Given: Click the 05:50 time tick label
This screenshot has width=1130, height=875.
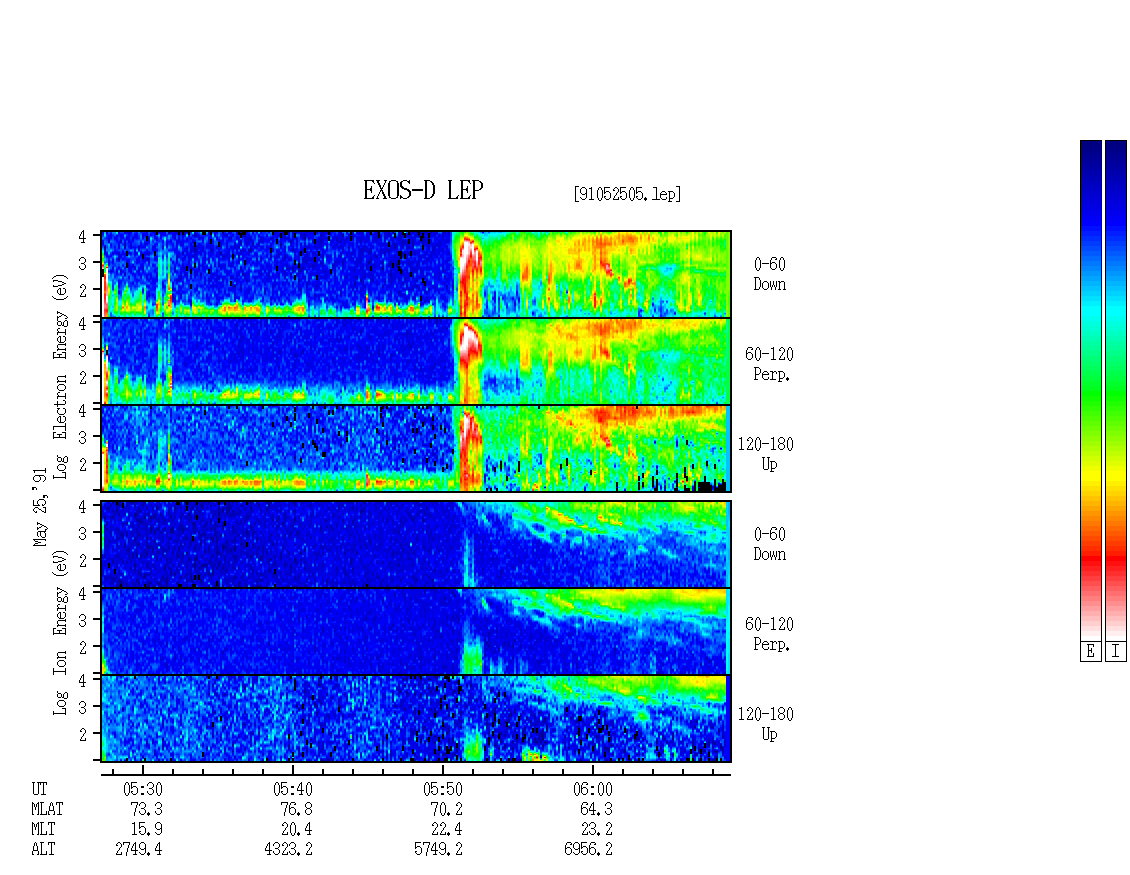Looking at the screenshot, I should 442,789.
